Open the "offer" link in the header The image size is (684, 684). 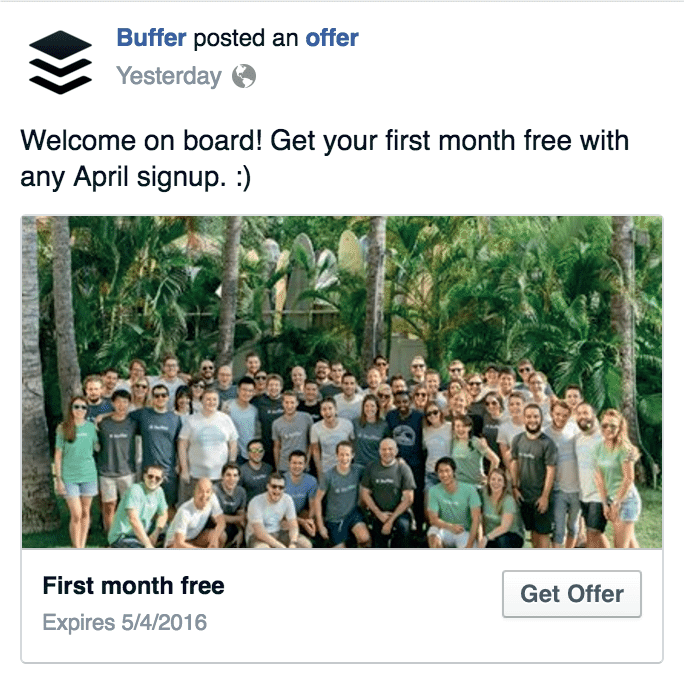tap(331, 39)
